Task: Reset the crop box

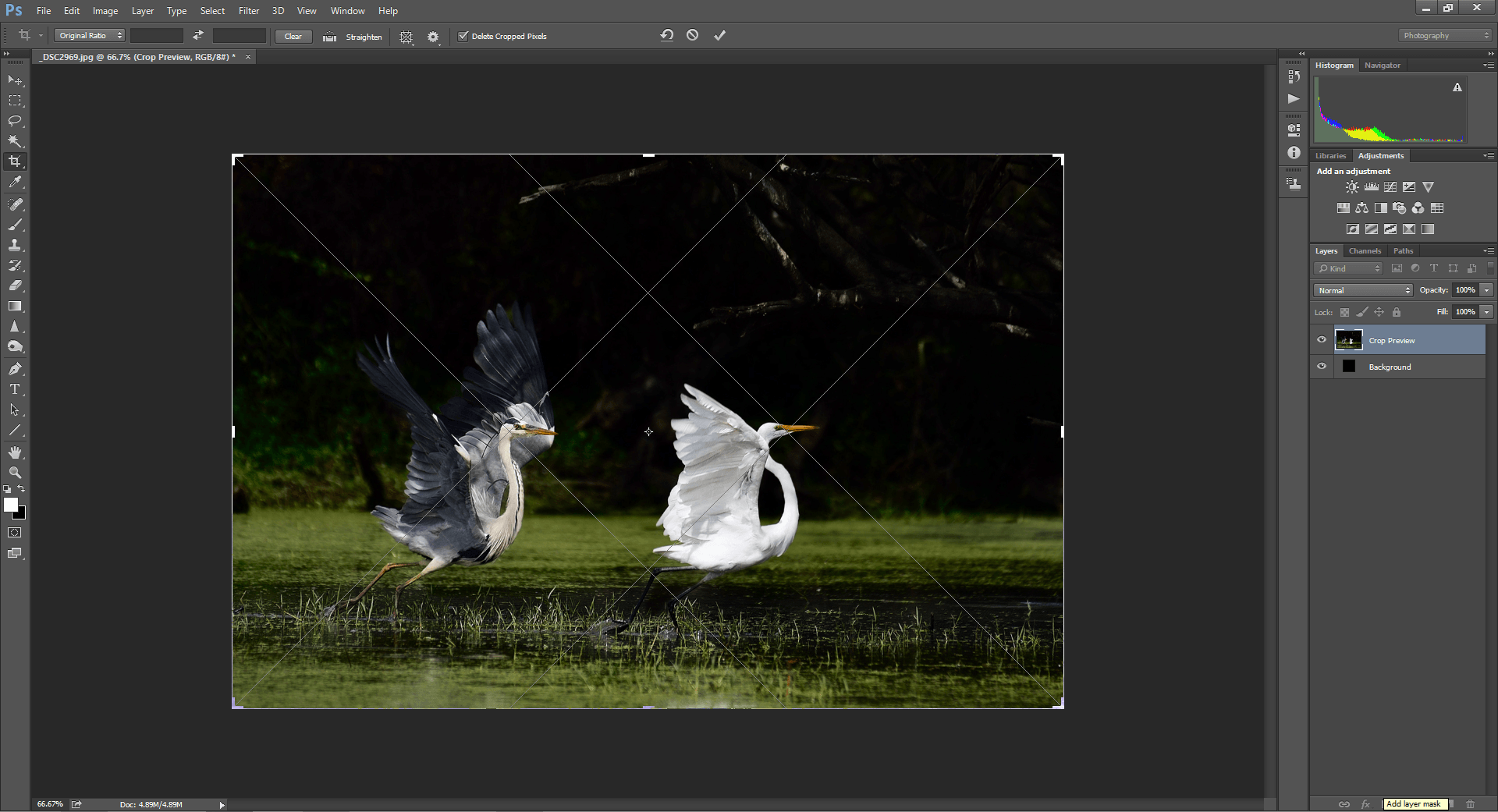Action: pyautogui.click(x=666, y=35)
